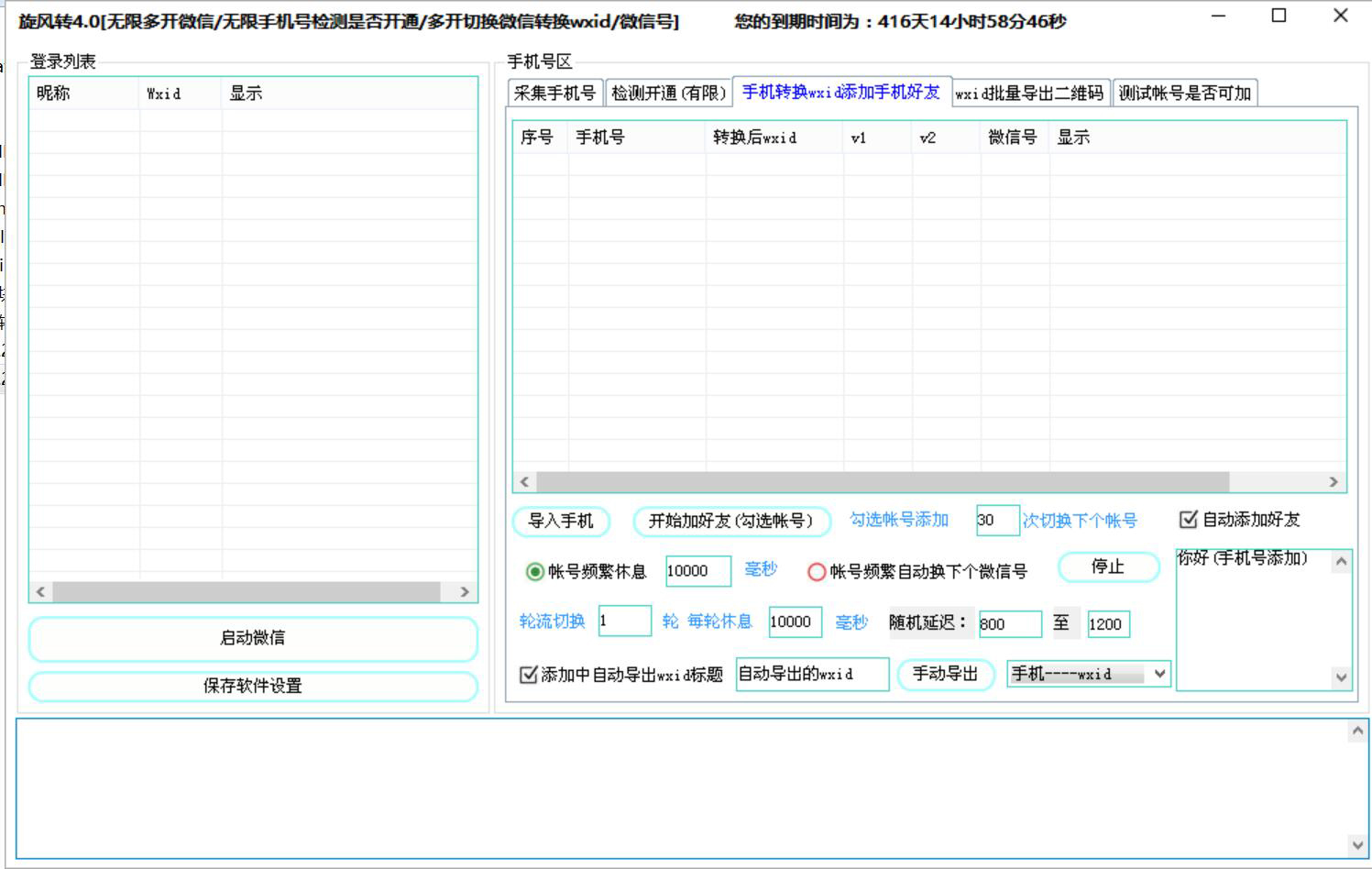Click the 序号 column header

[541, 137]
